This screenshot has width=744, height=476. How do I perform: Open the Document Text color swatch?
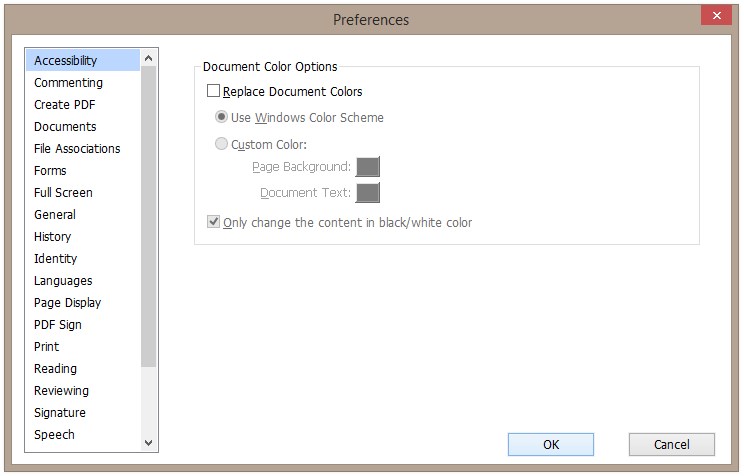pyautogui.click(x=368, y=193)
